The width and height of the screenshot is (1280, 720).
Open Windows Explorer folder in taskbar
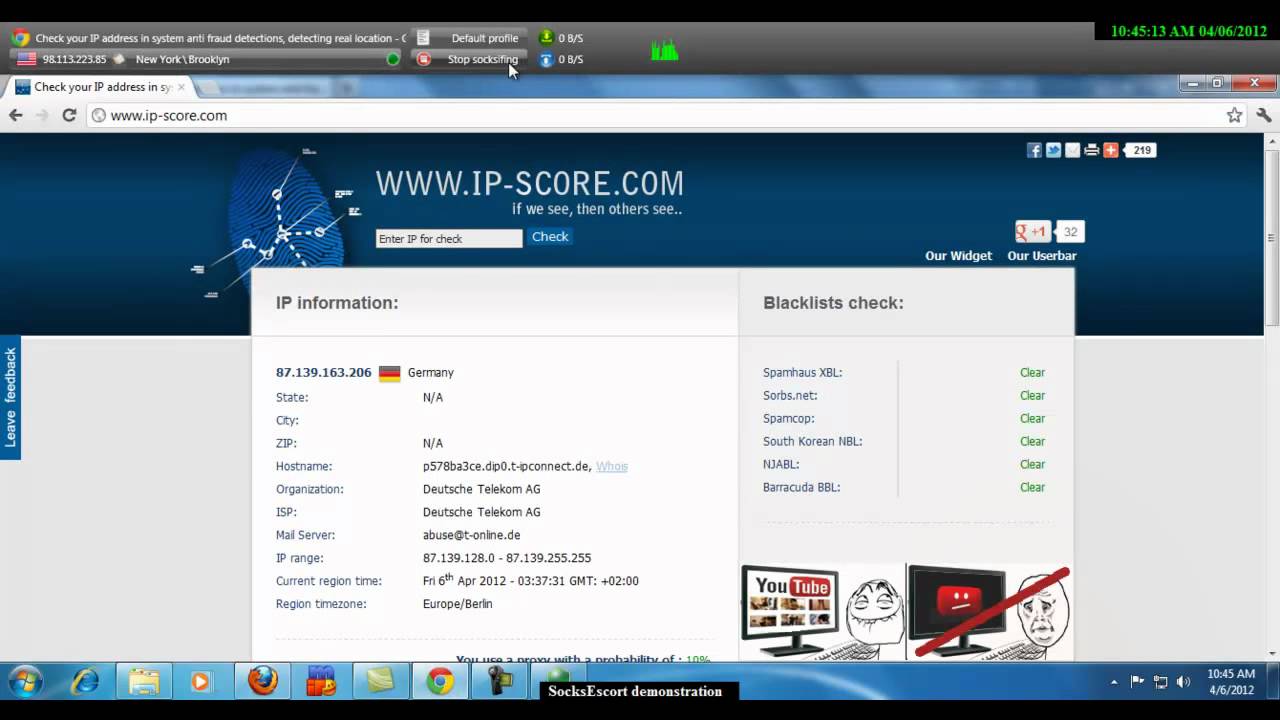144,682
